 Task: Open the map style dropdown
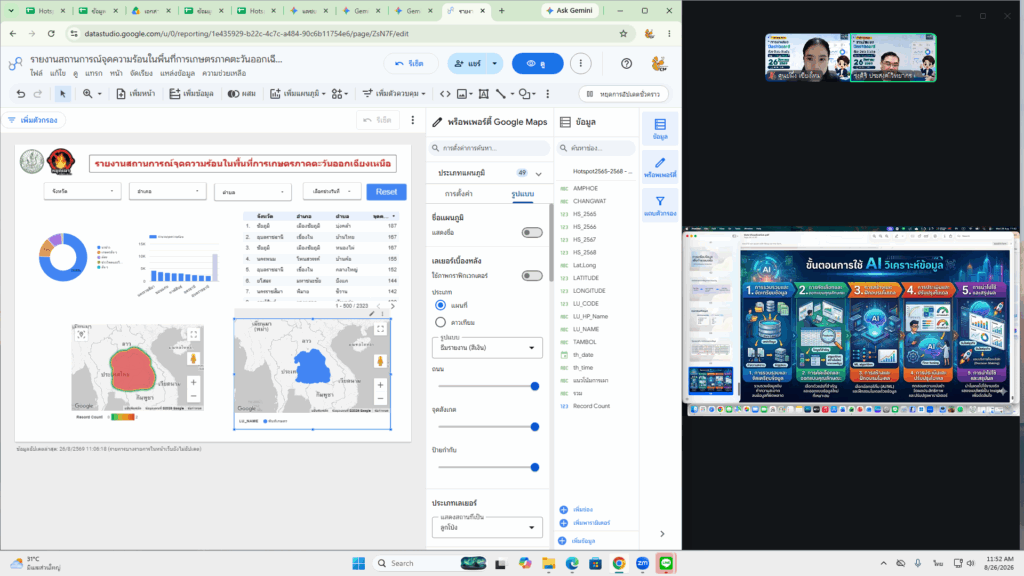(x=487, y=347)
